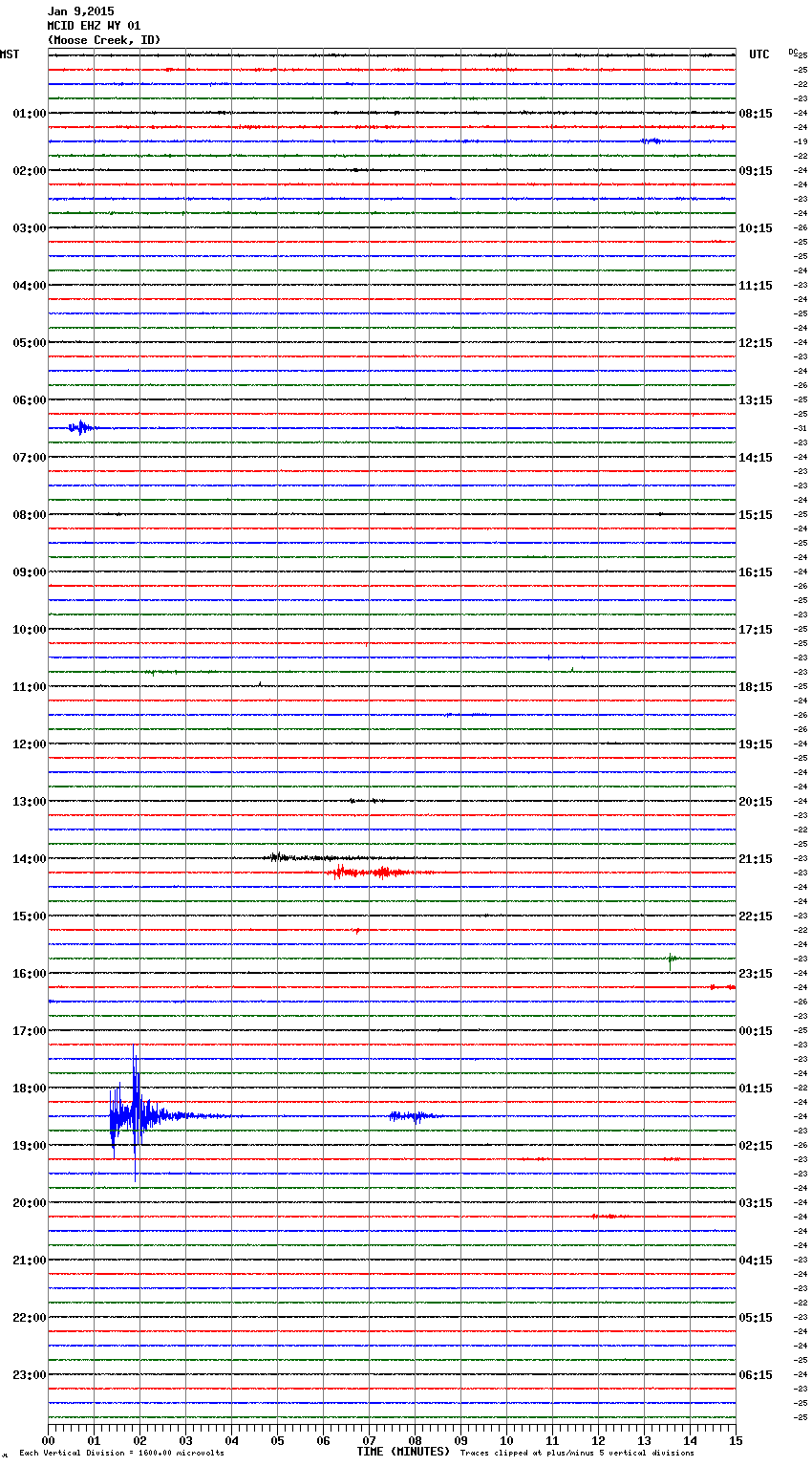Click the 13:15 UTC time label

pyautogui.click(x=756, y=400)
